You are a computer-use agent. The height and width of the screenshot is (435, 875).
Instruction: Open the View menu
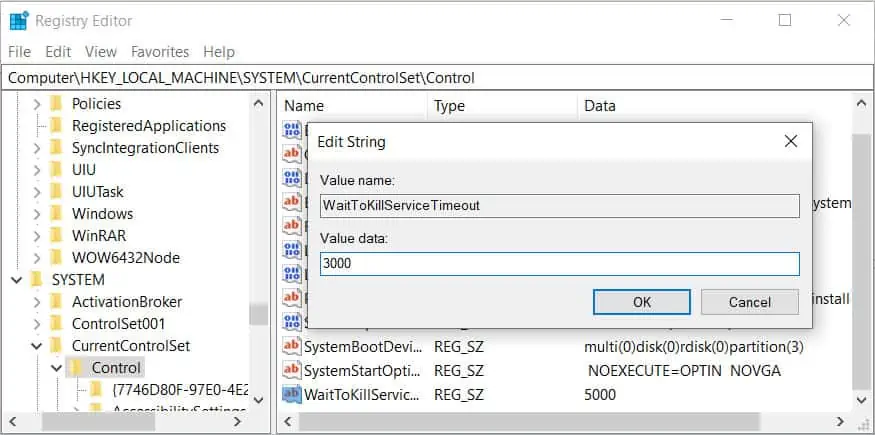click(x=101, y=52)
